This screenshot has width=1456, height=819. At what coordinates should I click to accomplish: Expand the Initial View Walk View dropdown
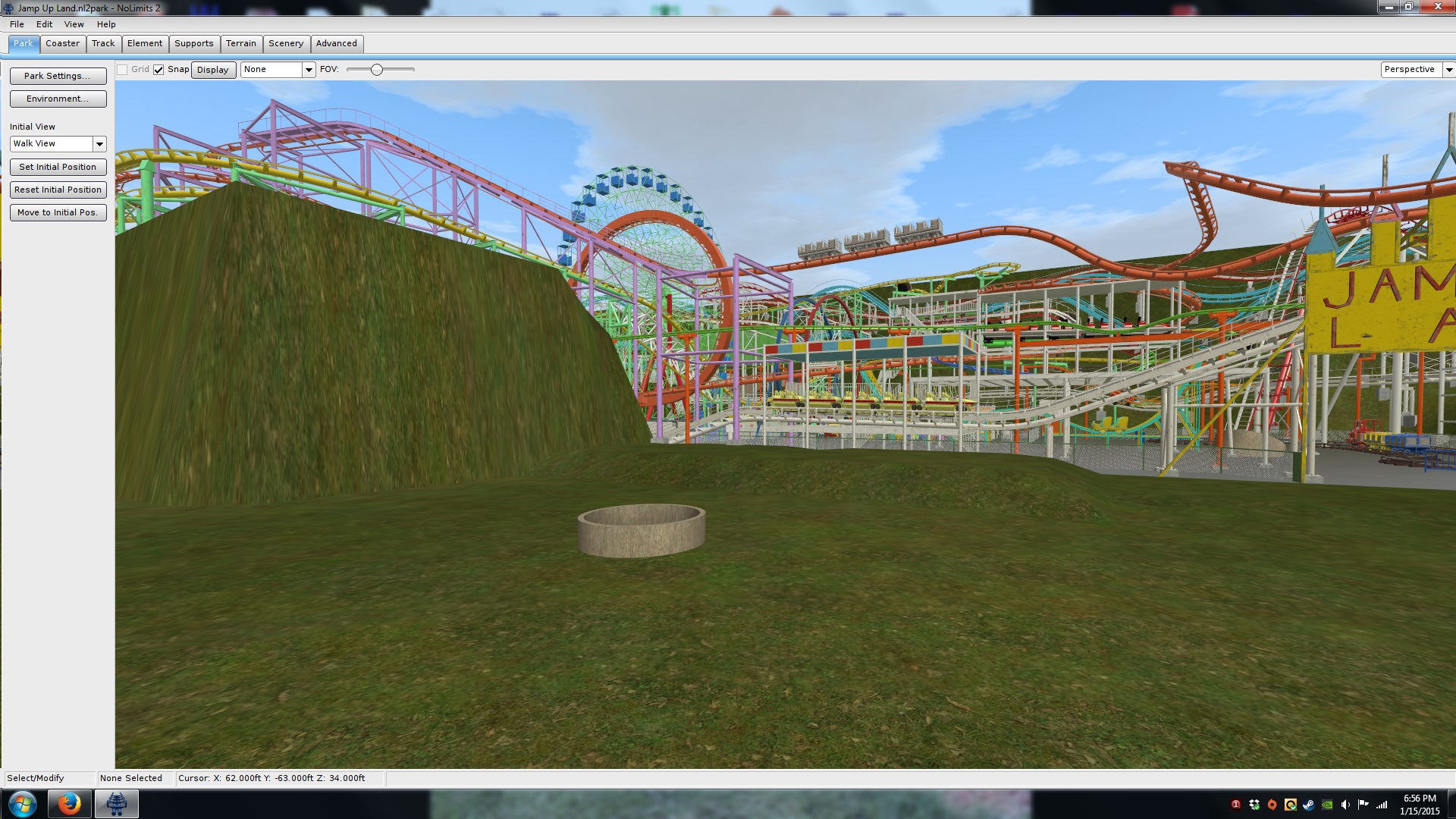coord(99,144)
